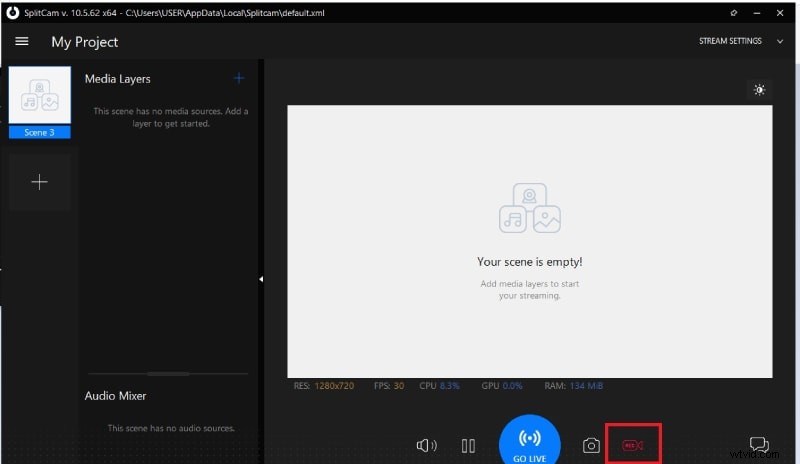Click the SplitCam logo in title bar

click(11, 11)
